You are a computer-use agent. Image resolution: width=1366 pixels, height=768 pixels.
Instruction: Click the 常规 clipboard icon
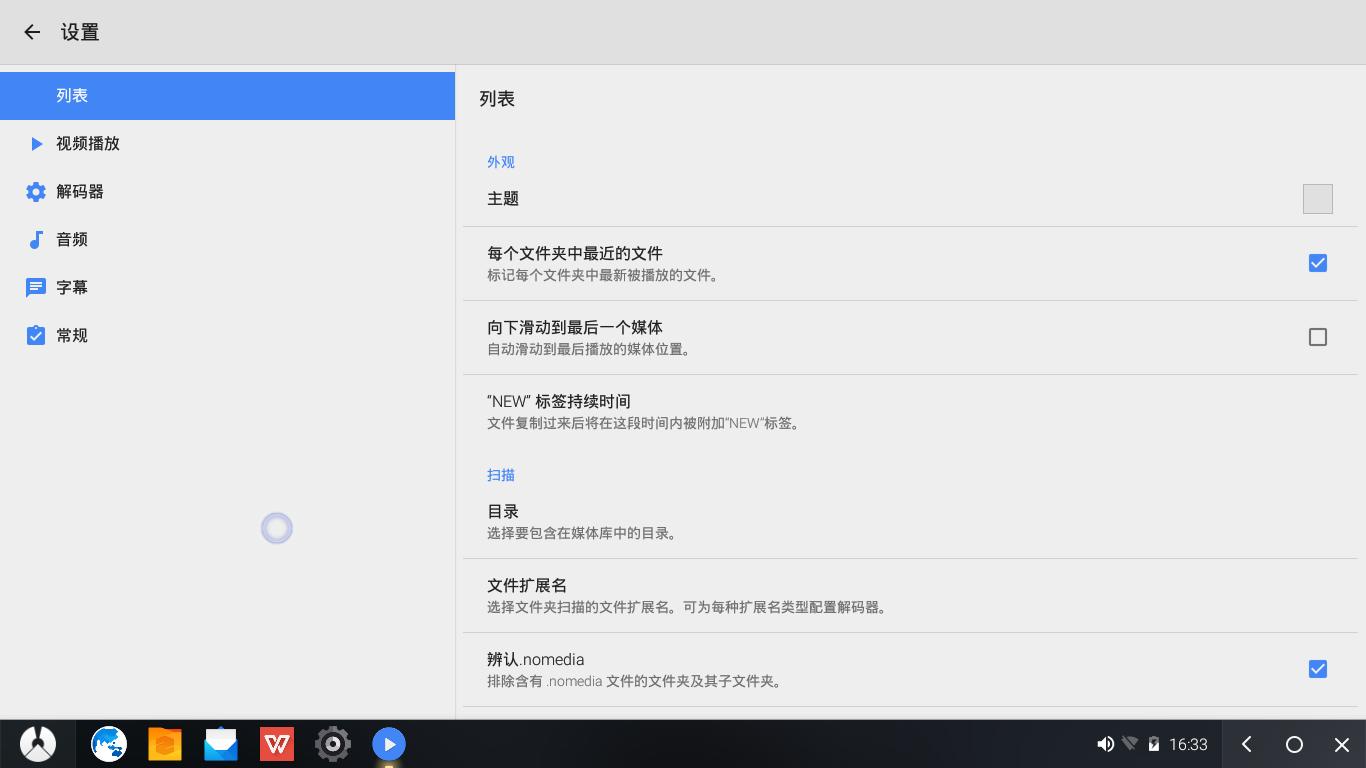point(36,336)
